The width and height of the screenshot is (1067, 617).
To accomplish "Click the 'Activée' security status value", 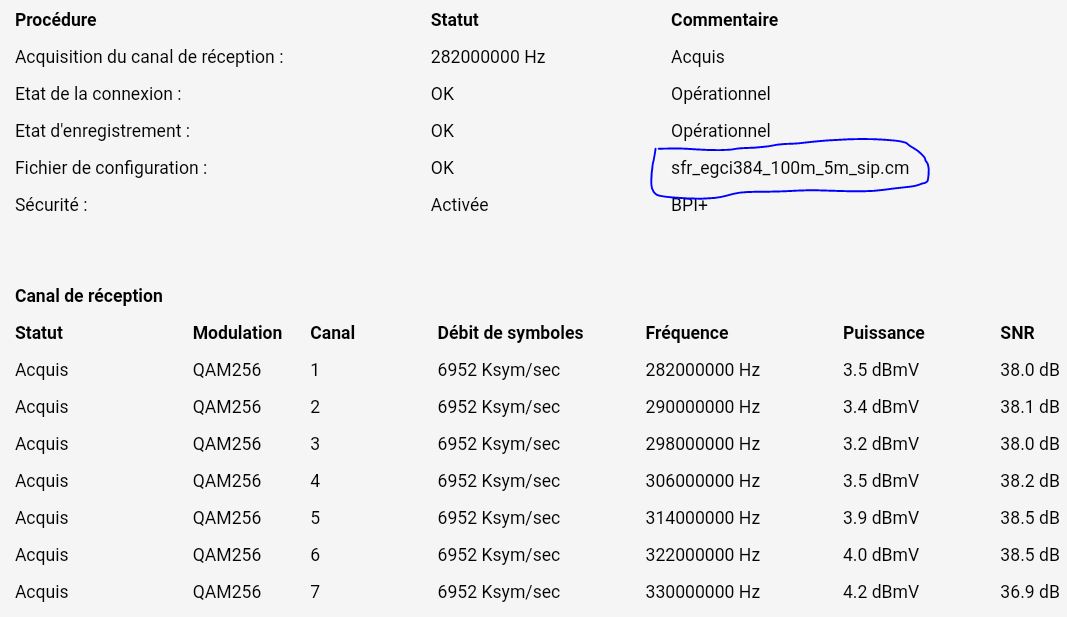I will [459, 205].
